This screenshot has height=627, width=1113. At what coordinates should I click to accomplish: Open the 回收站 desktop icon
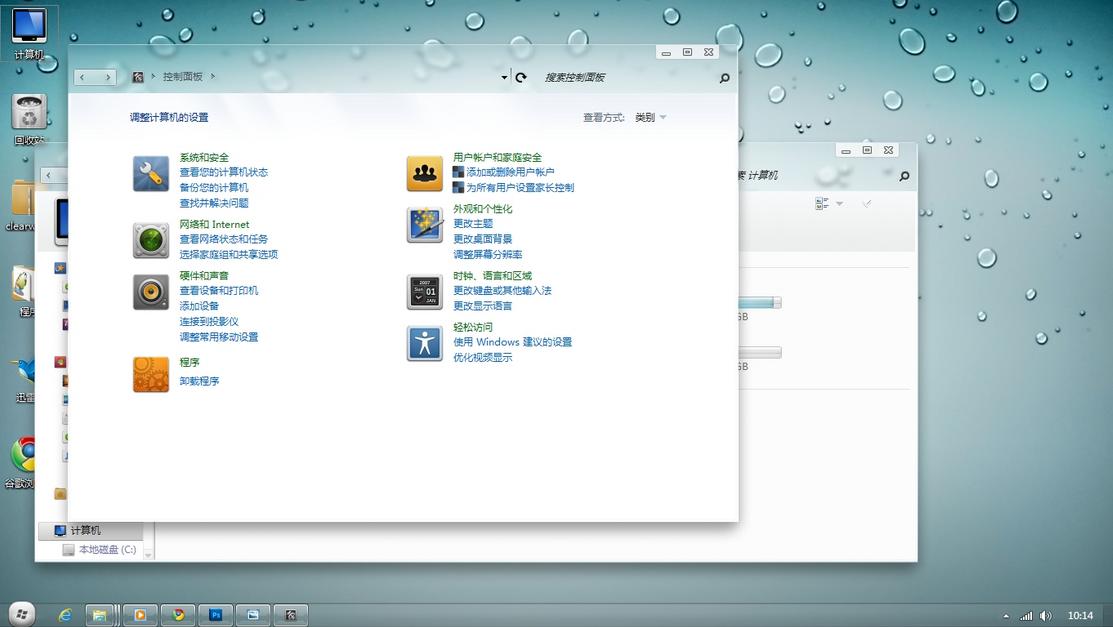[x=28, y=110]
